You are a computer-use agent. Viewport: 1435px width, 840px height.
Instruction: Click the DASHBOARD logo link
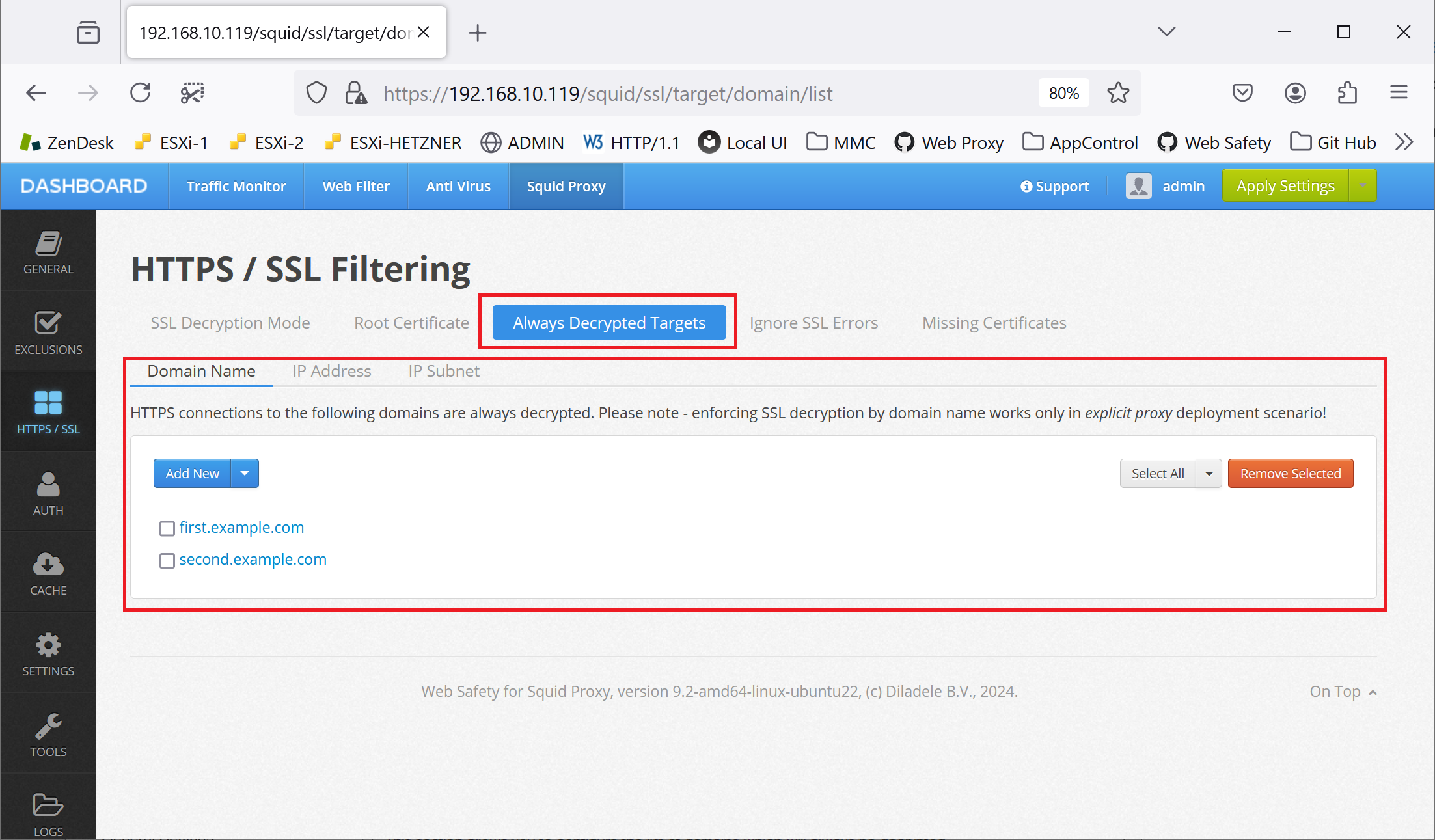point(84,186)
